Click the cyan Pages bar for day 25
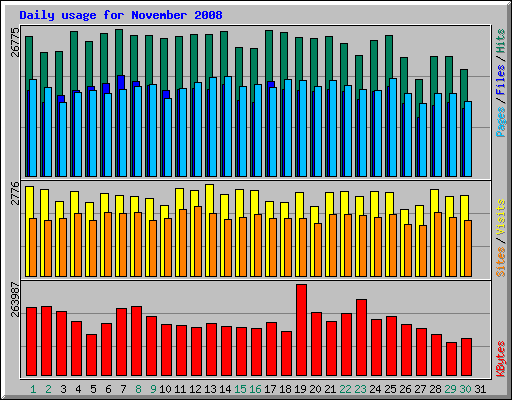 pos(393,127)
